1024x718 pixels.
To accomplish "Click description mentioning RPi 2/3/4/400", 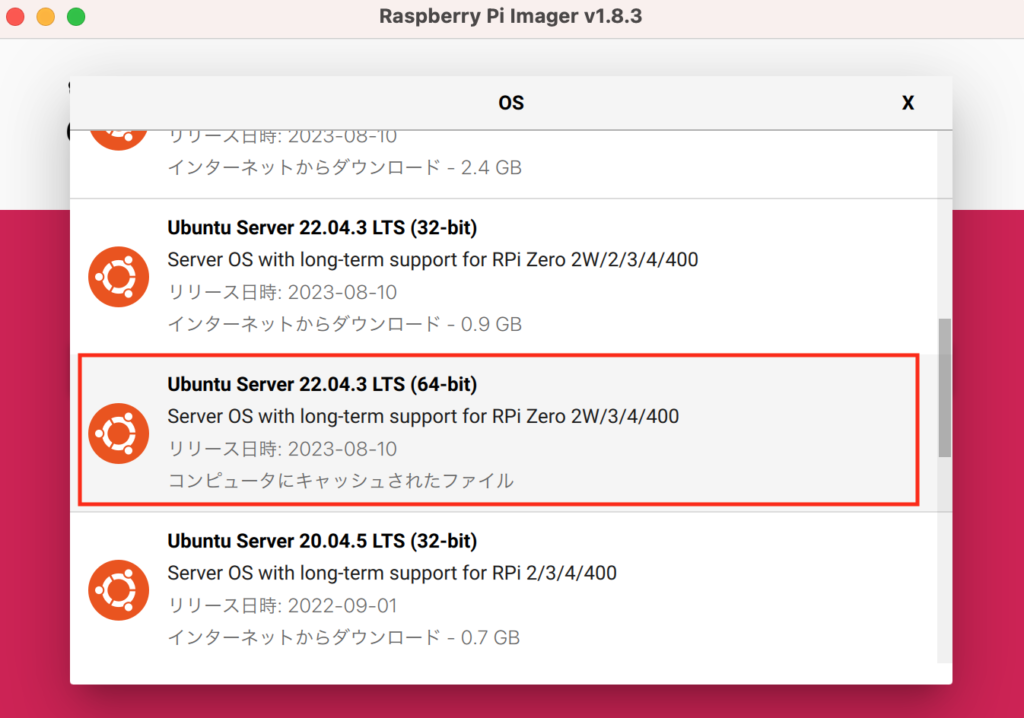I will [392, 573].
